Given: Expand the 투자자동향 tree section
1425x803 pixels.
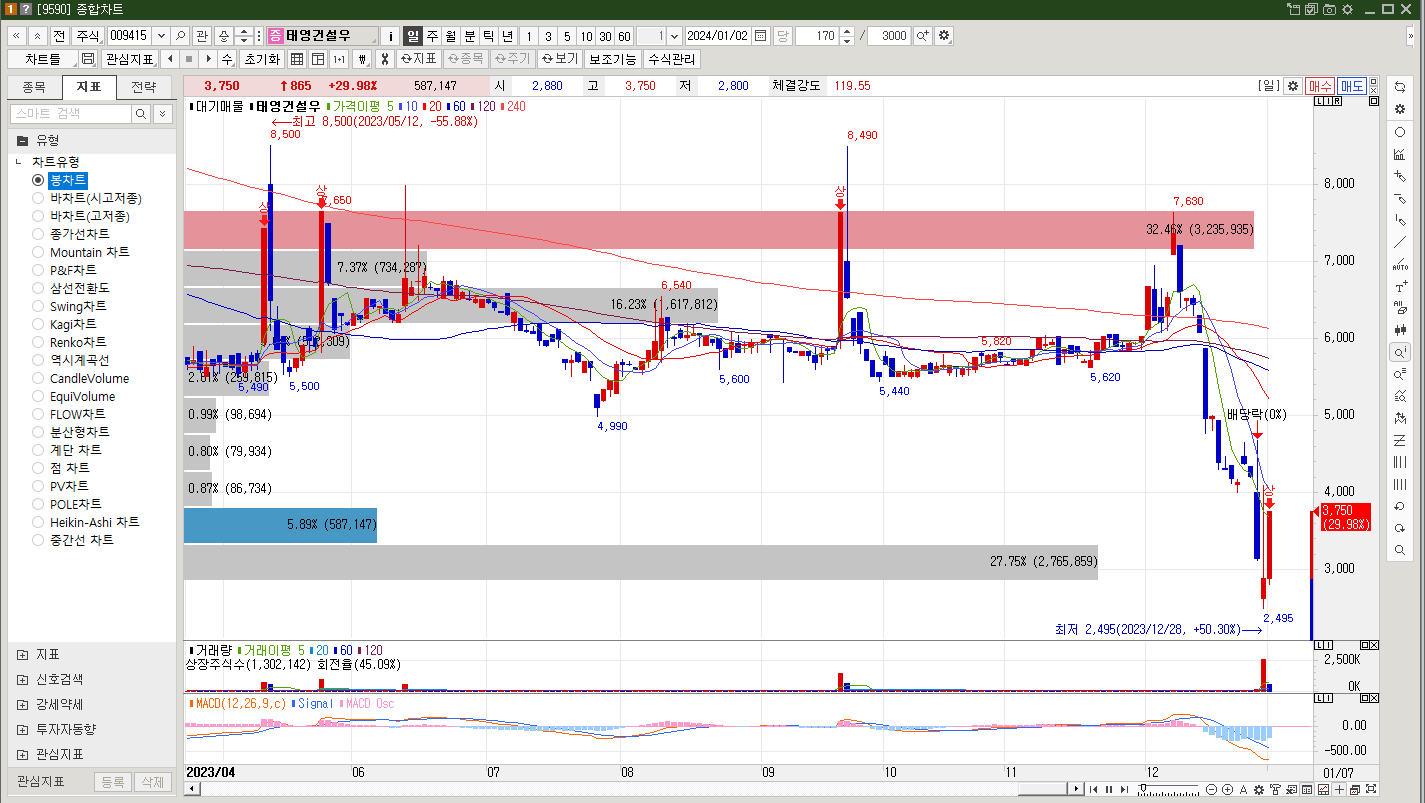Looking at the screenshot, I should (22, 729).
